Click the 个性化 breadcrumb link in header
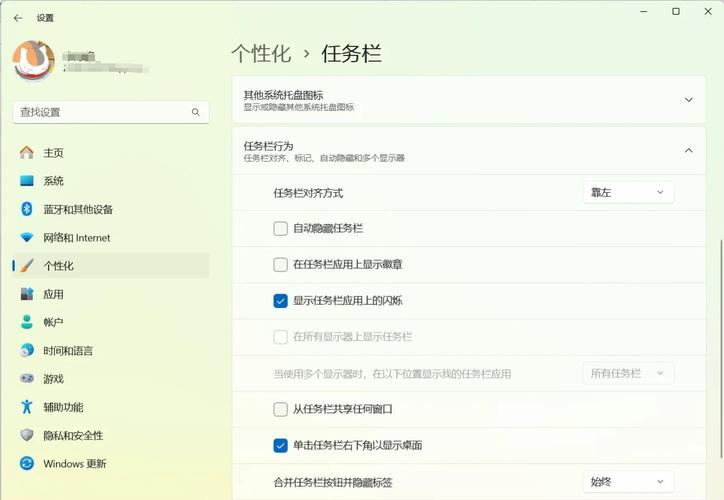Image resolution: width=724 pixels, height=500 pixels. coord(260,53)
